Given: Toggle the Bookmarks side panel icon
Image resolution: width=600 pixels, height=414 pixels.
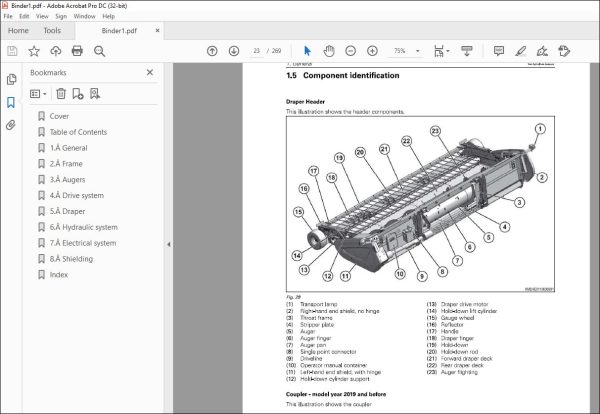Looking at the screenshot, I should (11, 102).
